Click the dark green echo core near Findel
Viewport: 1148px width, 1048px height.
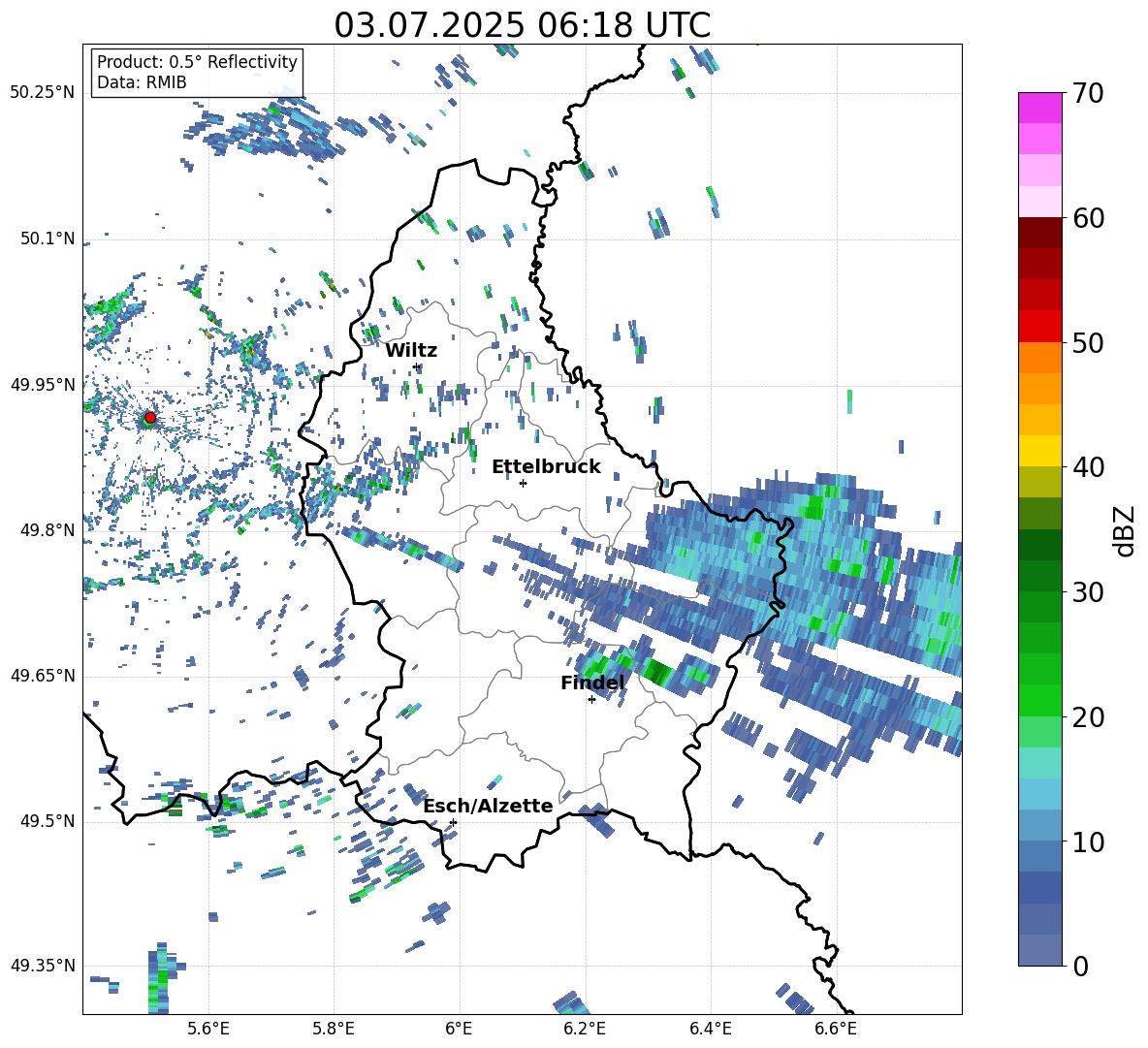657,671
